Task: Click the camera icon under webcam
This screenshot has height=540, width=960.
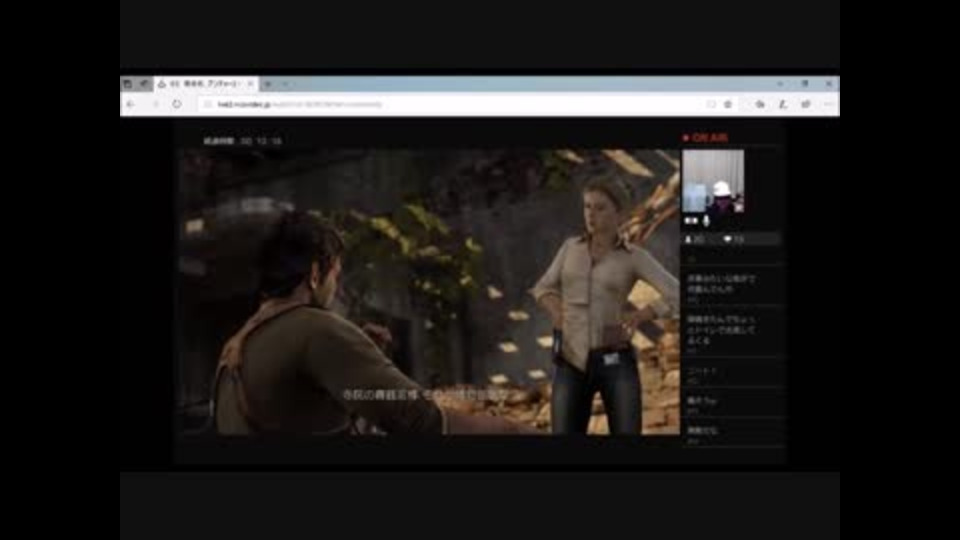Action: click(691, 220)
